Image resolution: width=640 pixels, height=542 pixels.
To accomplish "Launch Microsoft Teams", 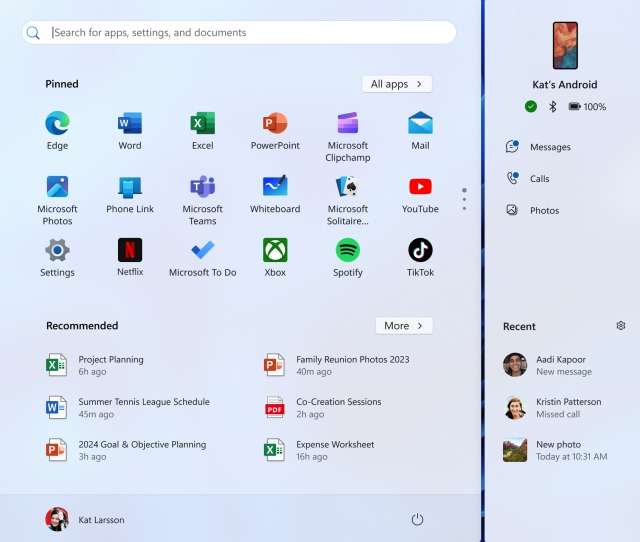I will click(202, 200).
